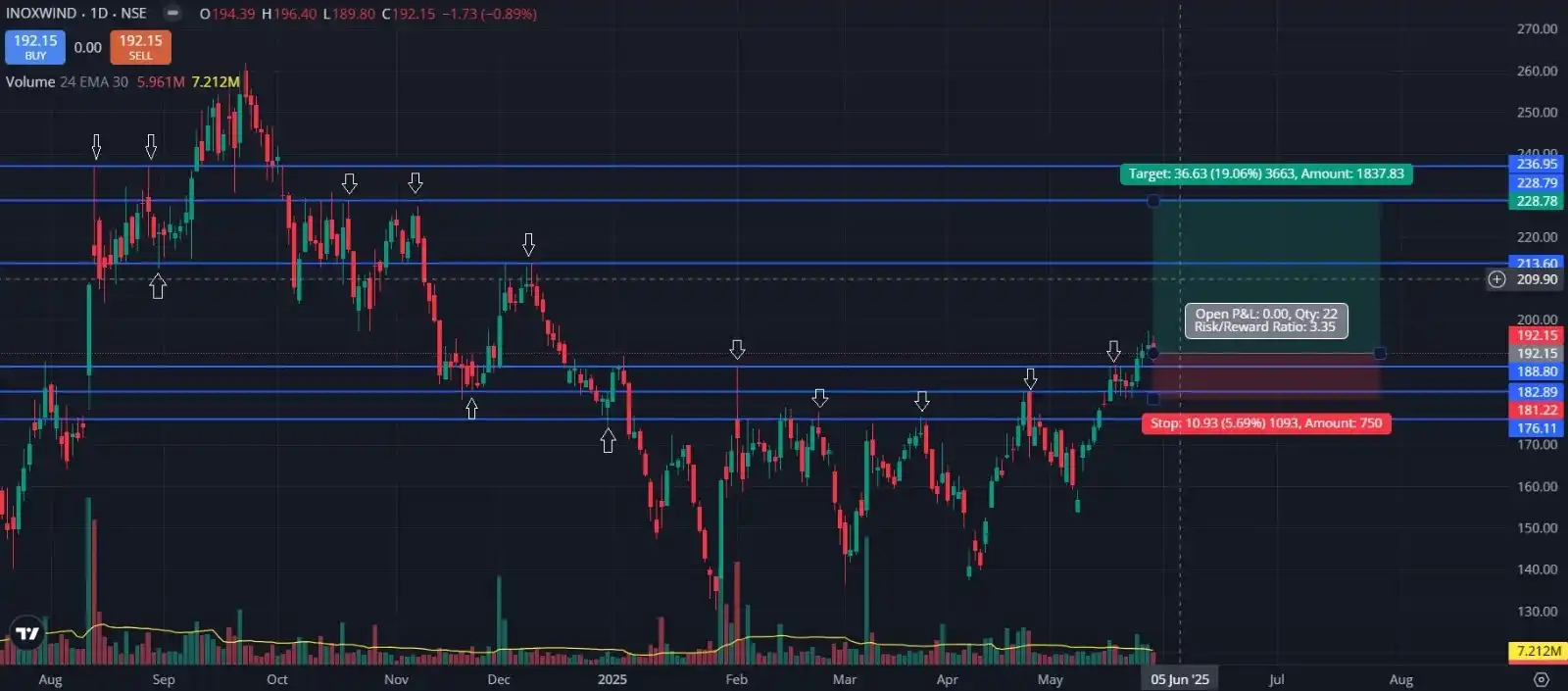Click the blue 228.79 price label
This screenshot has width=1568, height=691.
1537,182
